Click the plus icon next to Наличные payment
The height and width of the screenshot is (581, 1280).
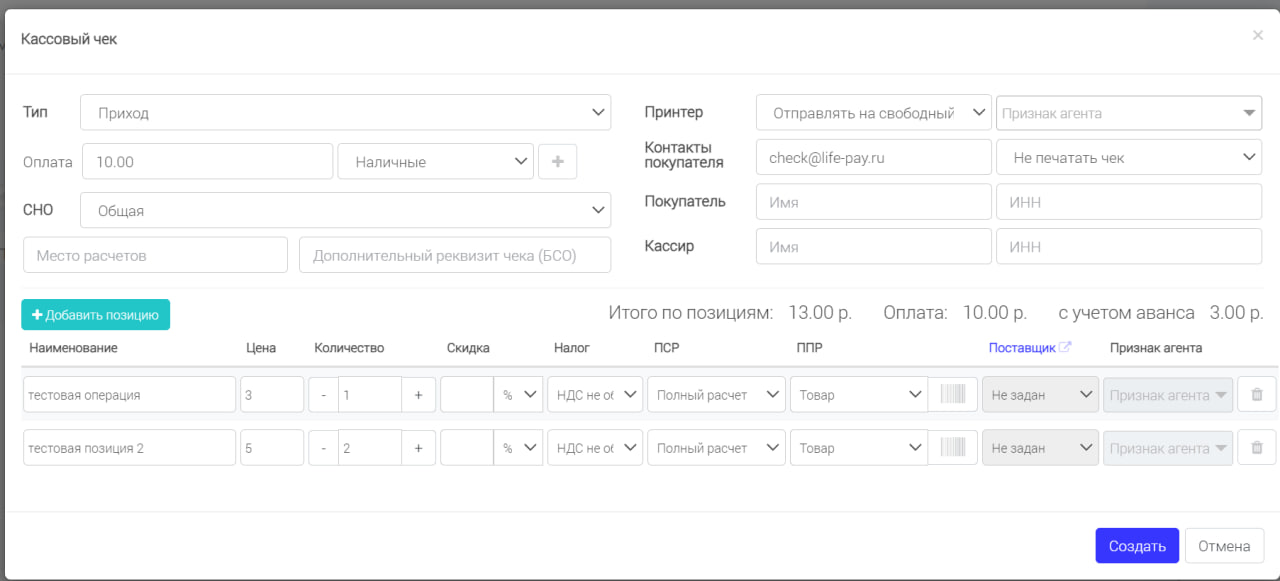[557, 161]
